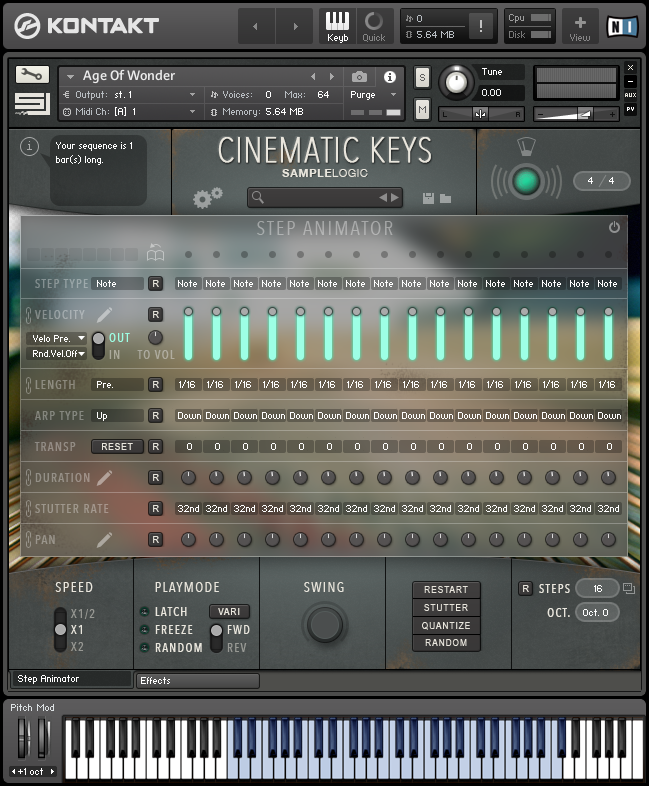The width and height of the screenshot is (649, 786).
Task: Select previous preset arrow in search bar
Action: point(383,198)
